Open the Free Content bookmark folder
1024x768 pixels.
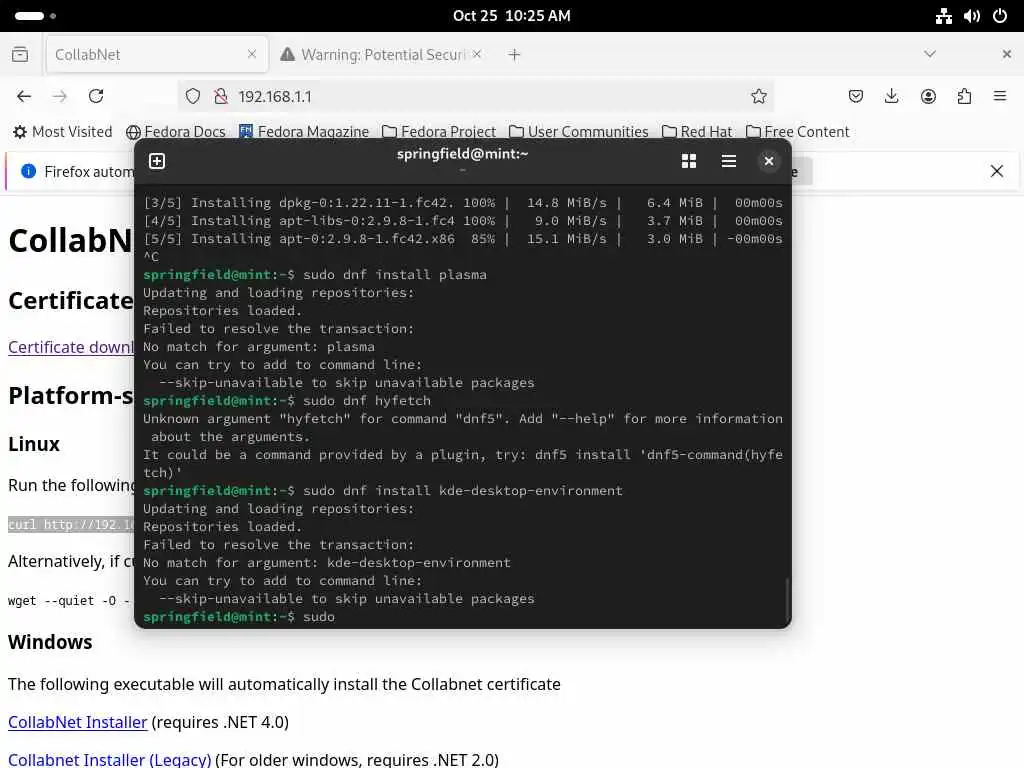[x=797, y=132]
